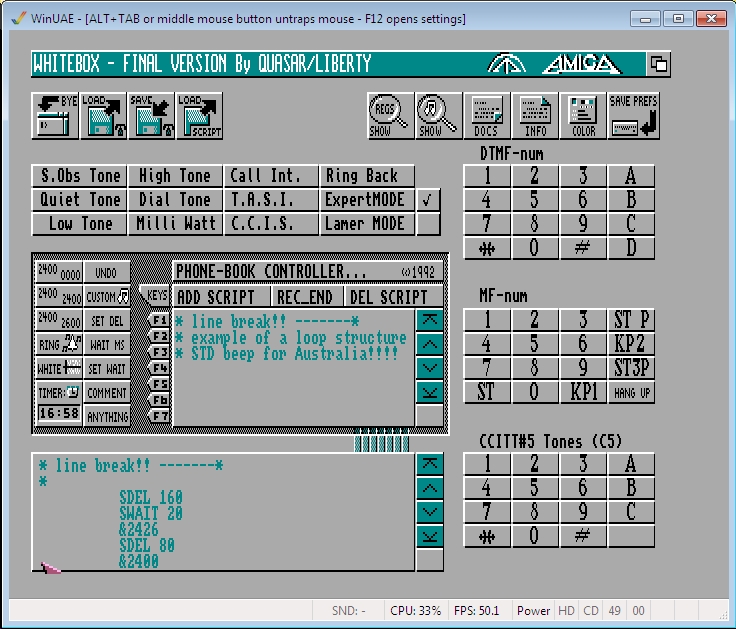Jump to top of phone-book list
736x629 pixels.
[429, 321]
